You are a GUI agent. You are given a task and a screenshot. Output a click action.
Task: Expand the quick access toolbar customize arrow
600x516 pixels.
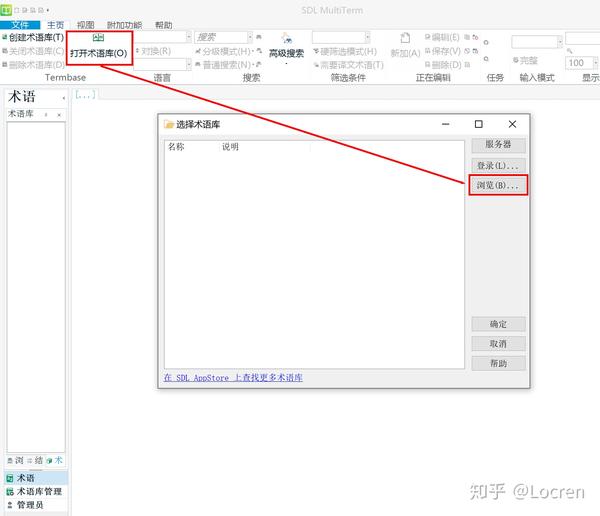point(47,10)
